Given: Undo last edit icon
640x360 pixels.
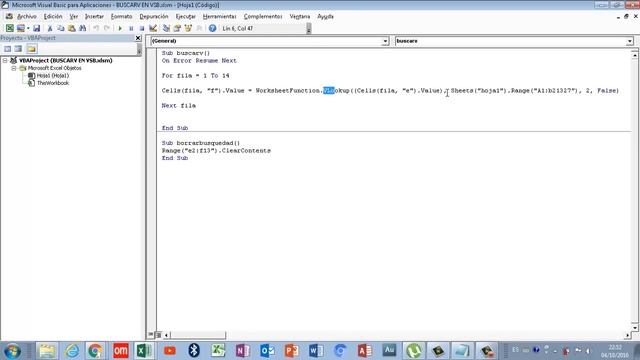Looking at the screenshot, I should point(96,28).
